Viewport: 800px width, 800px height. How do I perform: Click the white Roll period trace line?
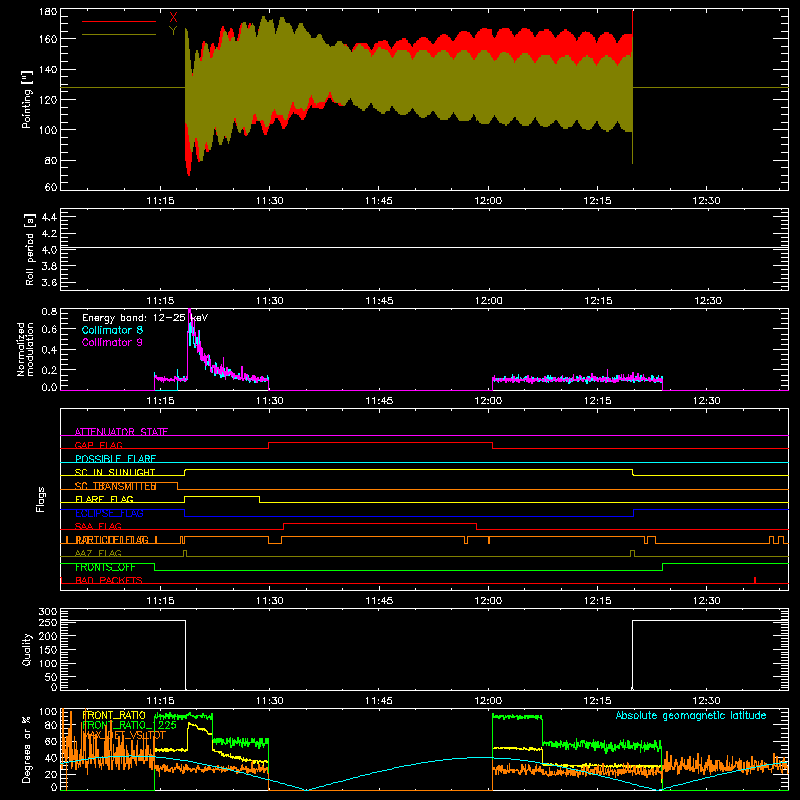[x=424, y=247]
